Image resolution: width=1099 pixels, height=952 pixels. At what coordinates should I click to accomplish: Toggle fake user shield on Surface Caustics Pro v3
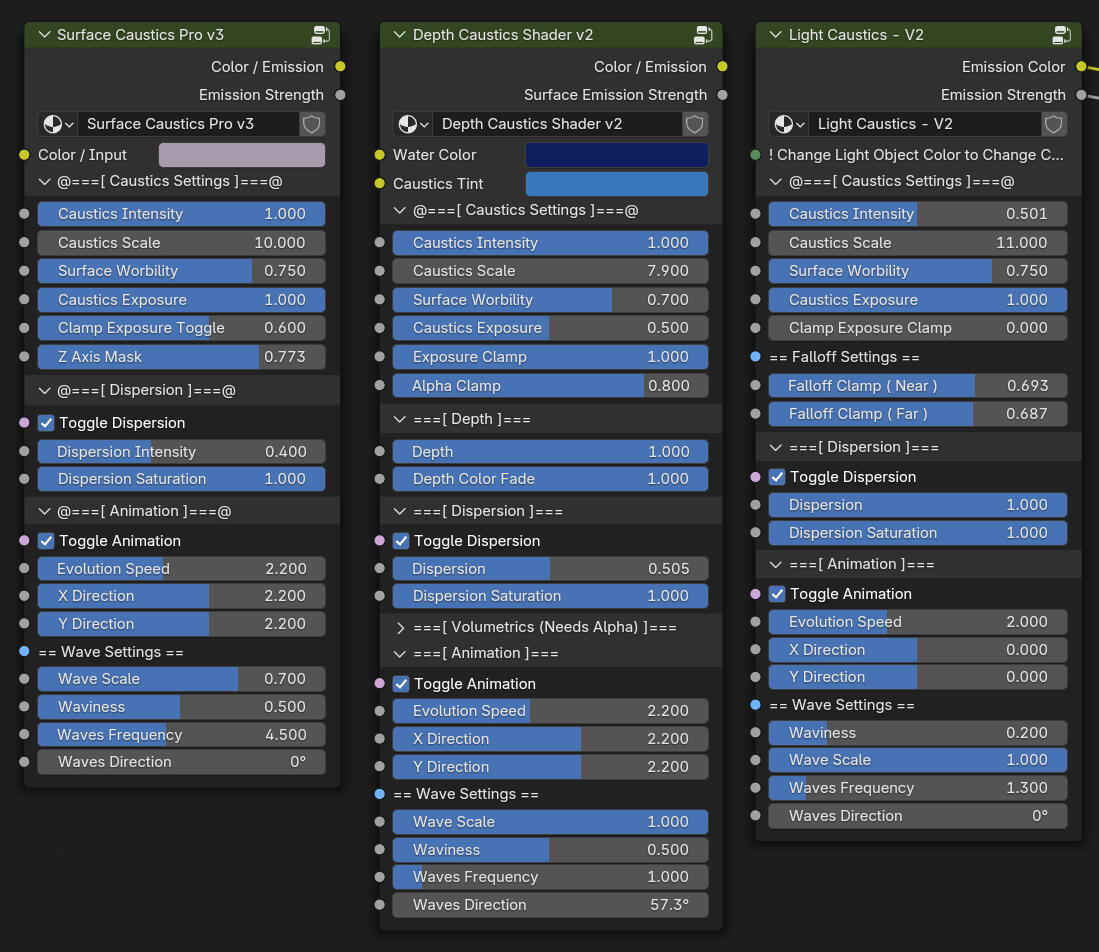coord(312,124)
